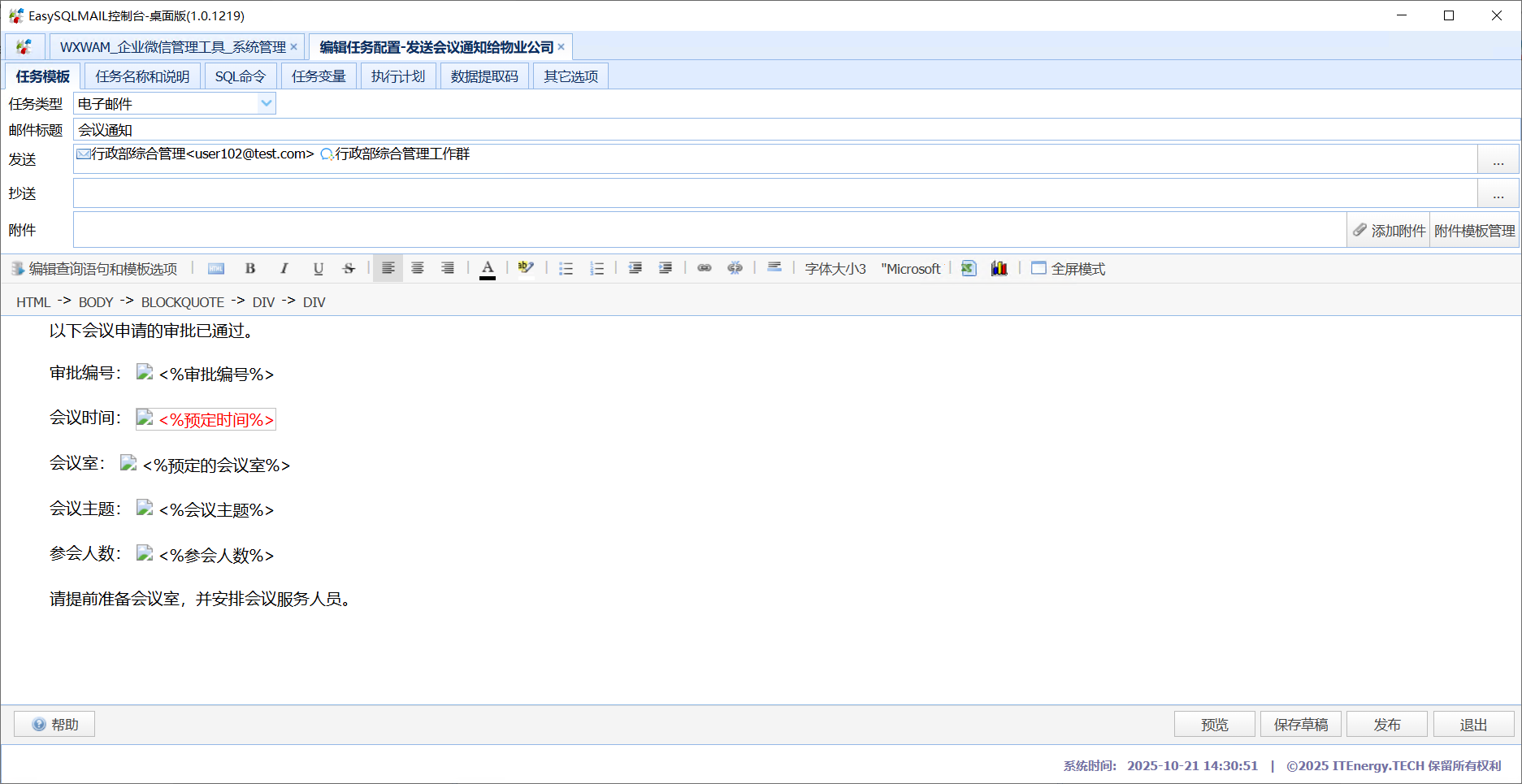Screen dimensions: 1522x784
Task: Open the Microsoft font family dropdown
Action: pos(910,269)
